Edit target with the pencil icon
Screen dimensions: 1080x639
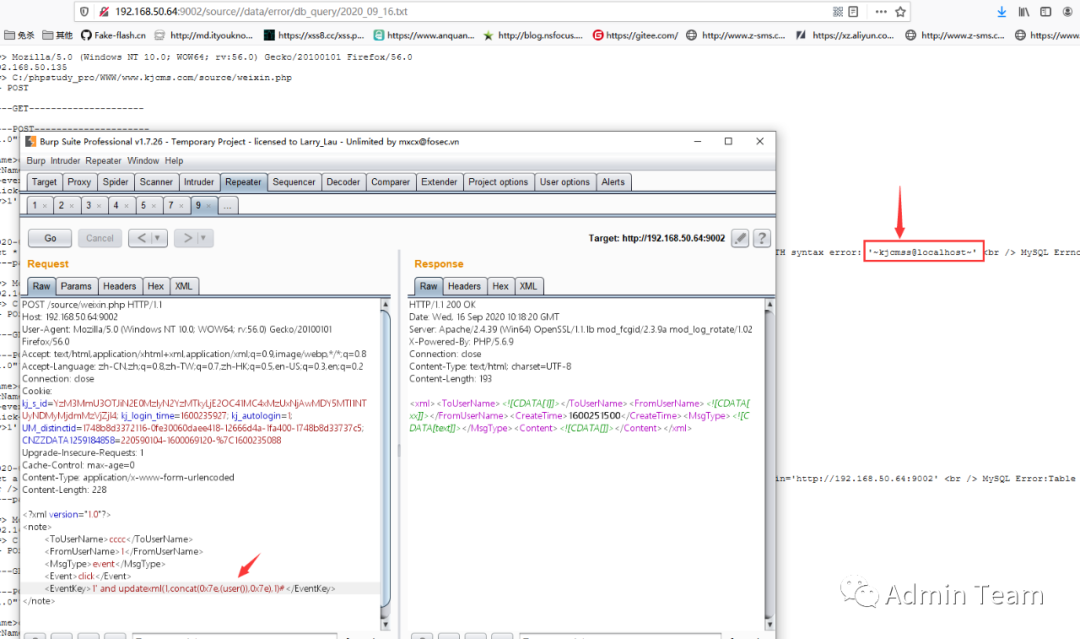[x=740, y=238]
